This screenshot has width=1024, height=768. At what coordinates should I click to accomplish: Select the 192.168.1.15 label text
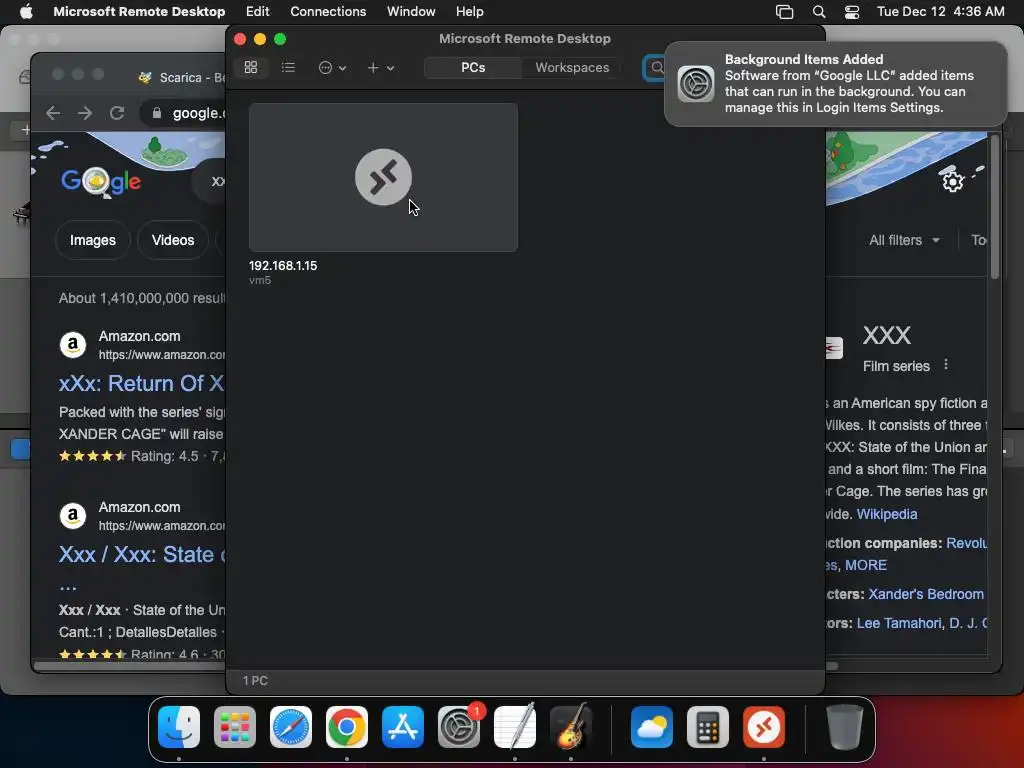pyautogui.click(x=283, y=266)
